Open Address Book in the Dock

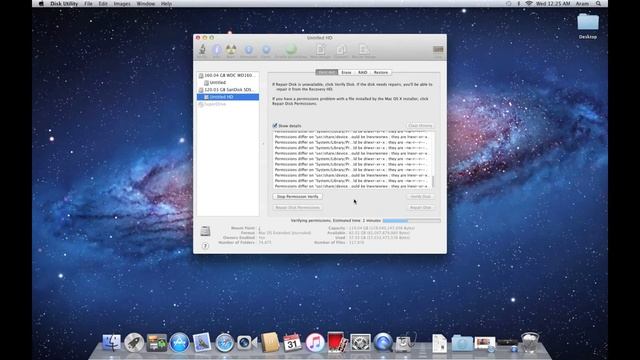(x=270, y=342)
